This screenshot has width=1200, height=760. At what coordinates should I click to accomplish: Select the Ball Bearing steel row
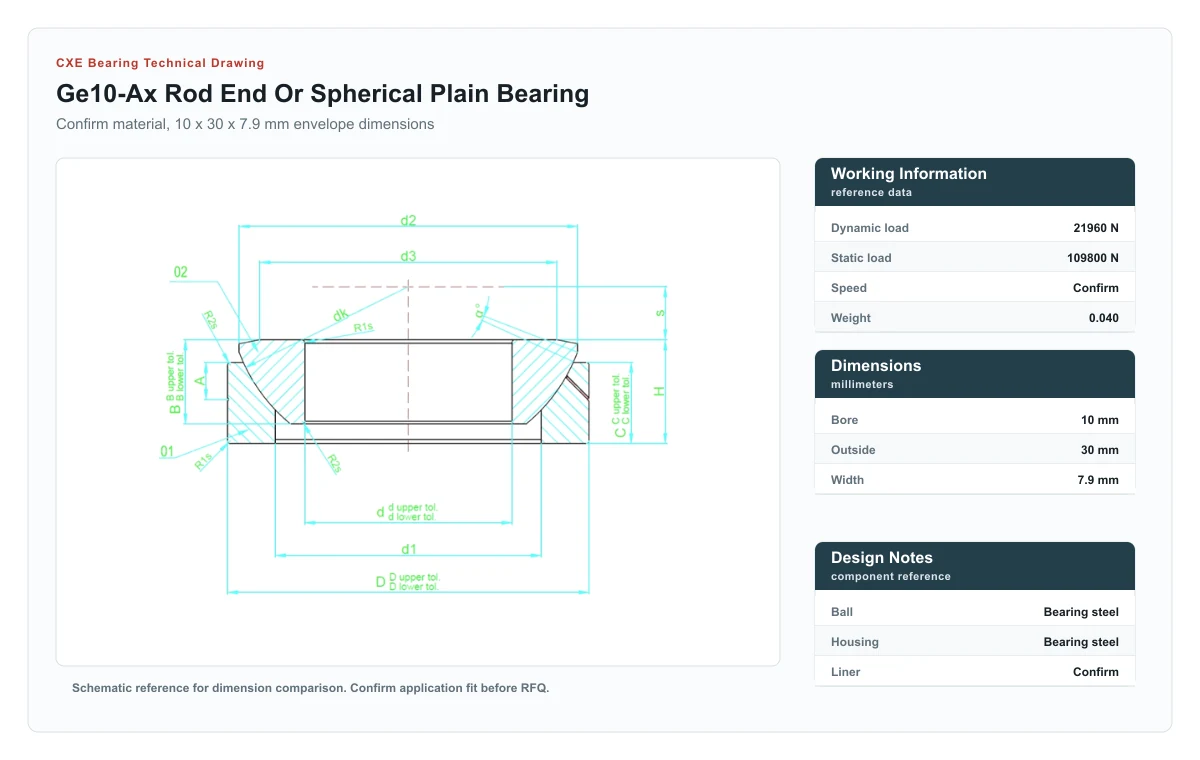[x=975, y=612]
